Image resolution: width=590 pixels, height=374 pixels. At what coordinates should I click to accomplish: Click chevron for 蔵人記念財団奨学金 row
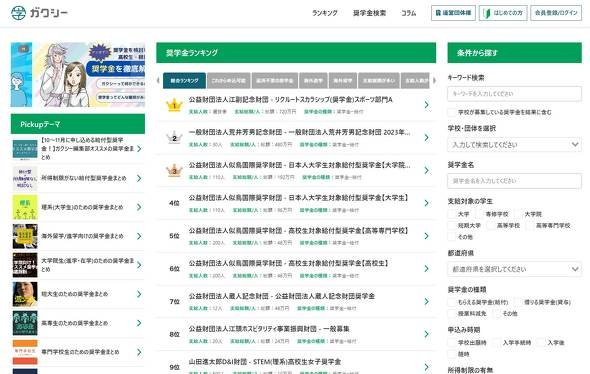coord(426,301)
